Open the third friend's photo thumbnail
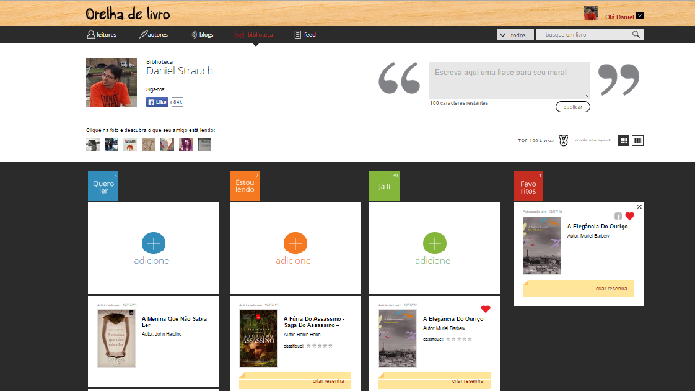Viewport: 695px width, 391px height. [x=130, y=145]
